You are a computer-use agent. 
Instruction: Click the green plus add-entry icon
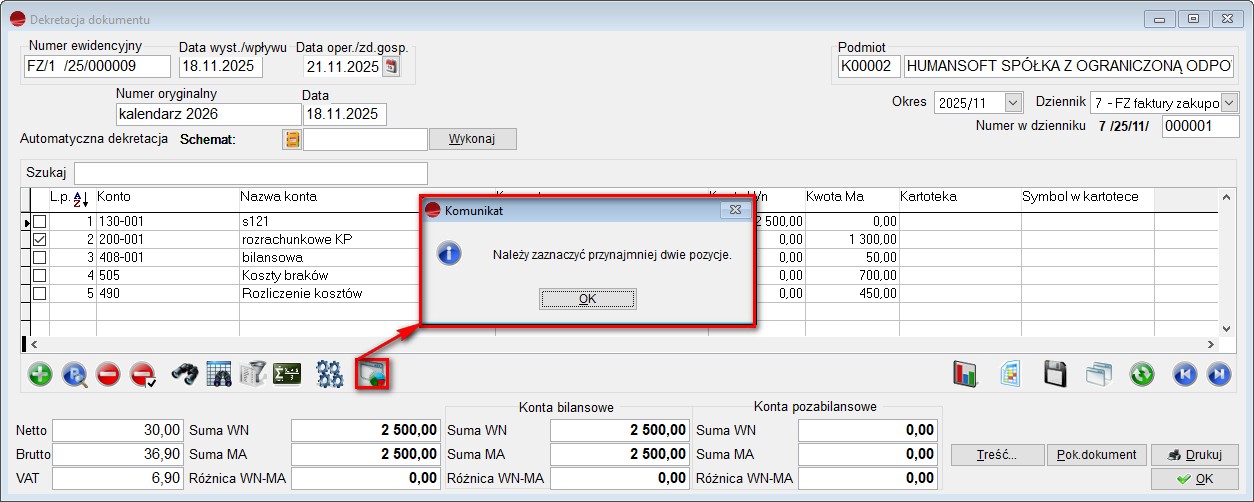40,374
